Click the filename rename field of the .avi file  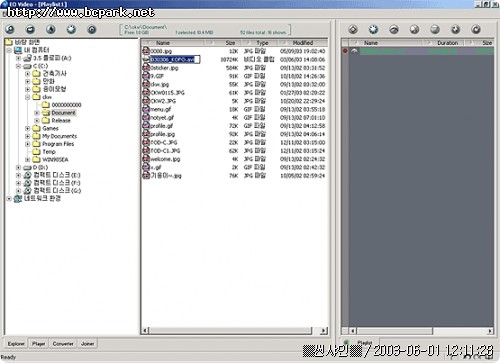[175, 59]
